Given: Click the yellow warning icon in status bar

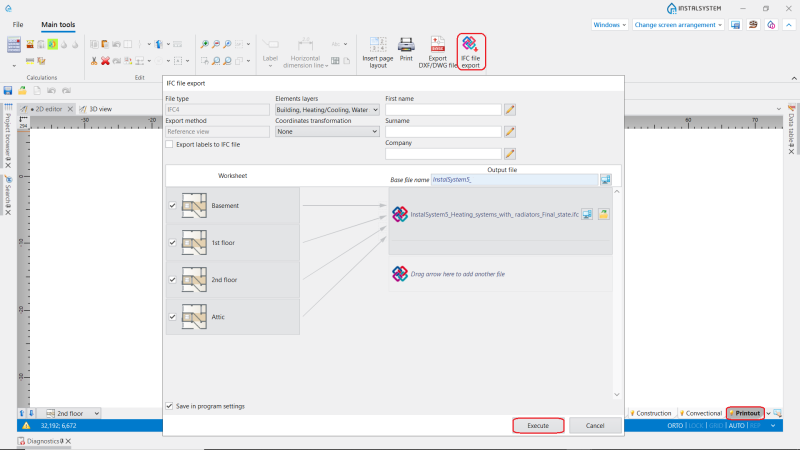Looking at the screenshot, I should tap(26, 426).
